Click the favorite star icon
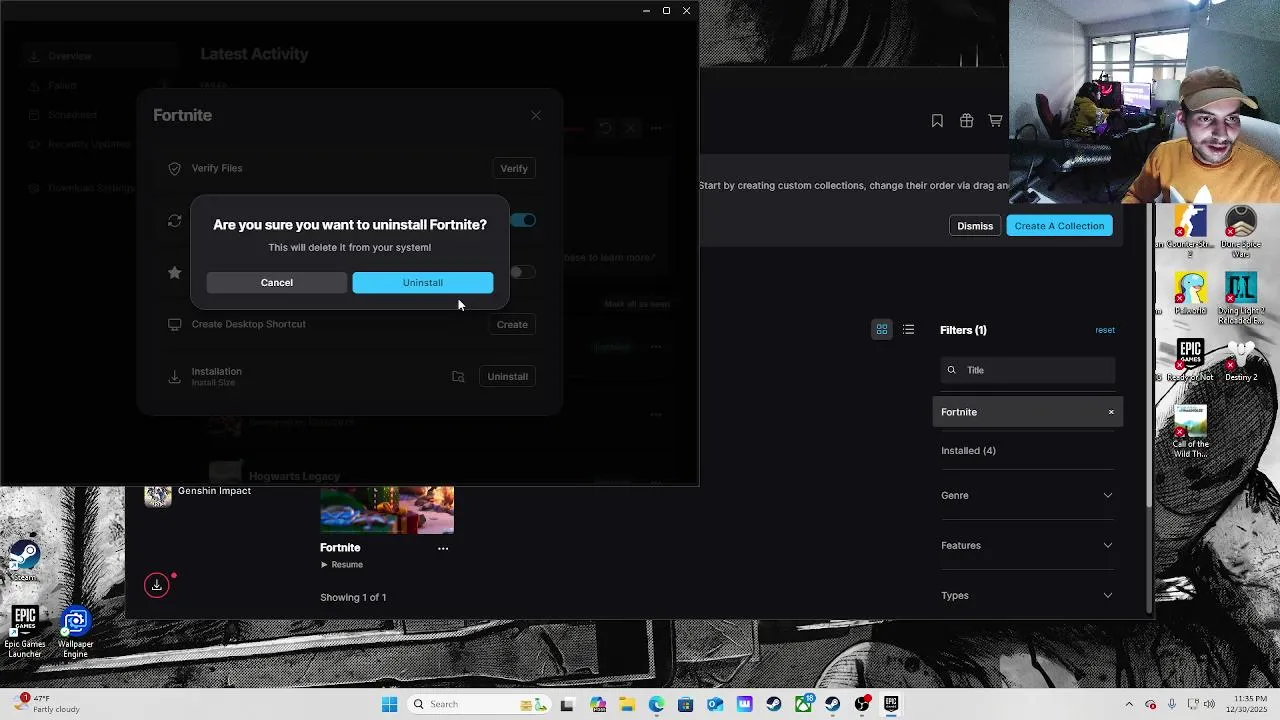The height and width of the screenshot is (720, 1280). [x=175, y=272]
